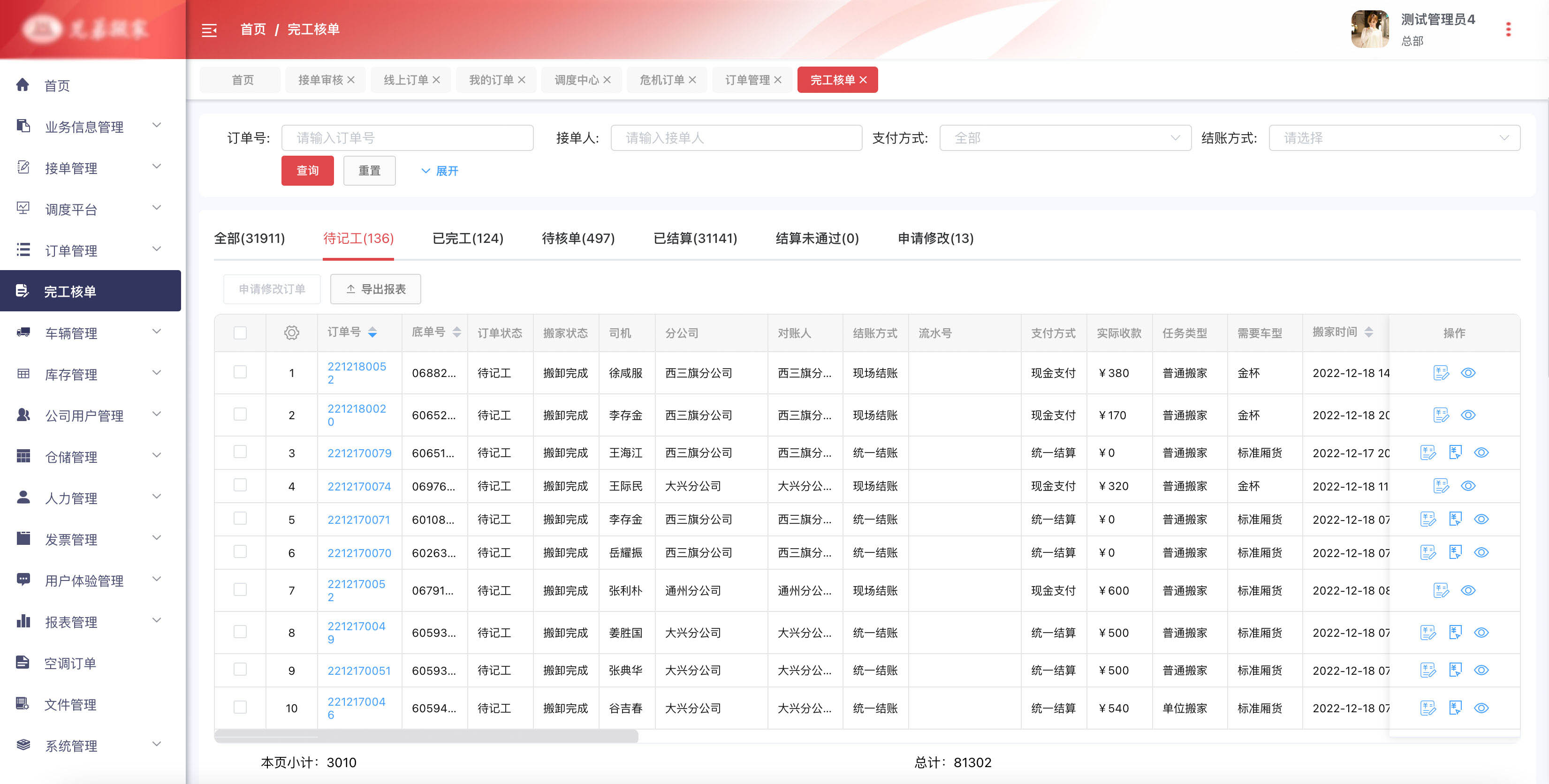Toggle the select-all header checkbox
Image resolution: width=1549 pixels, height=784 pixels.
pyautogui.click(x=240, y=332)
